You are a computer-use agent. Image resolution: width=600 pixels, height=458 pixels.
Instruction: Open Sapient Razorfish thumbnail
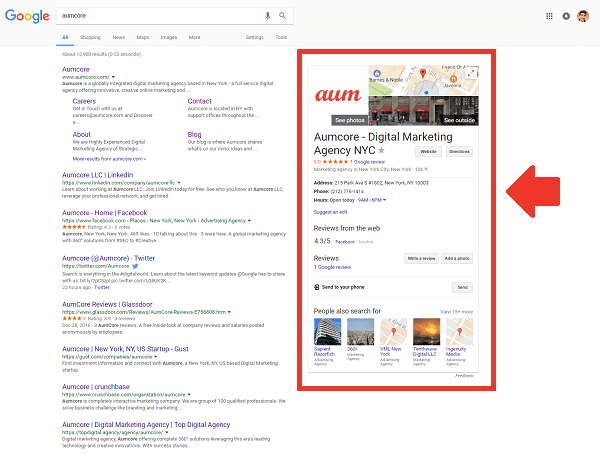coord(328,332)
